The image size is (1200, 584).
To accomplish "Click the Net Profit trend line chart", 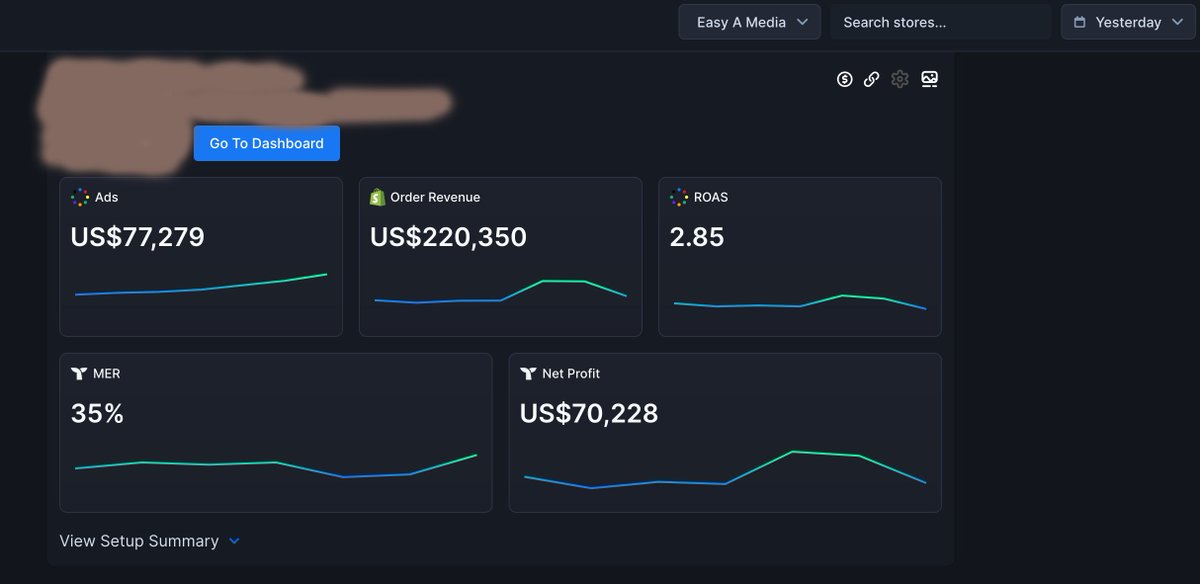I will coord(725,469).
